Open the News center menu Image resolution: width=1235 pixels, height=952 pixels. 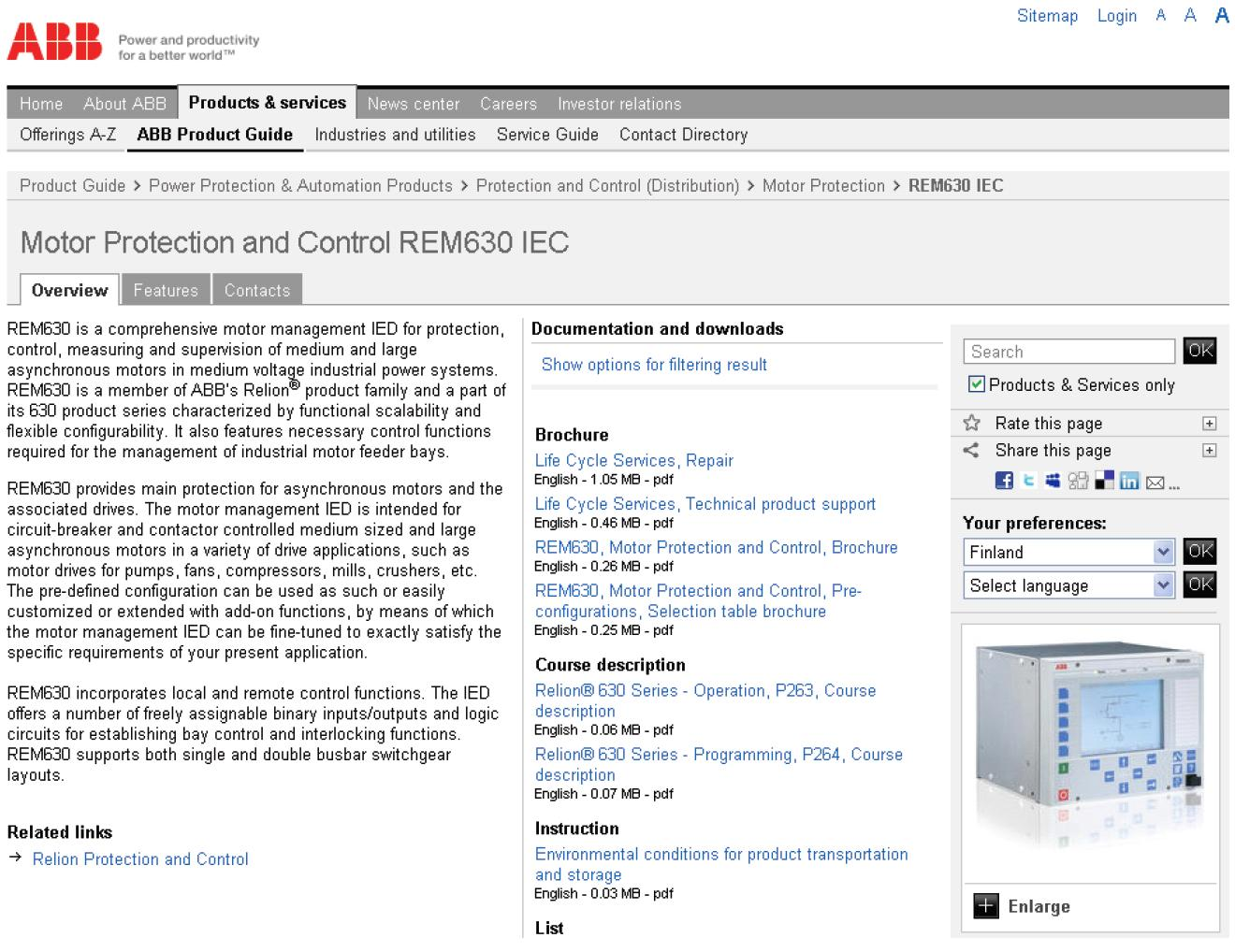(414, 104)
